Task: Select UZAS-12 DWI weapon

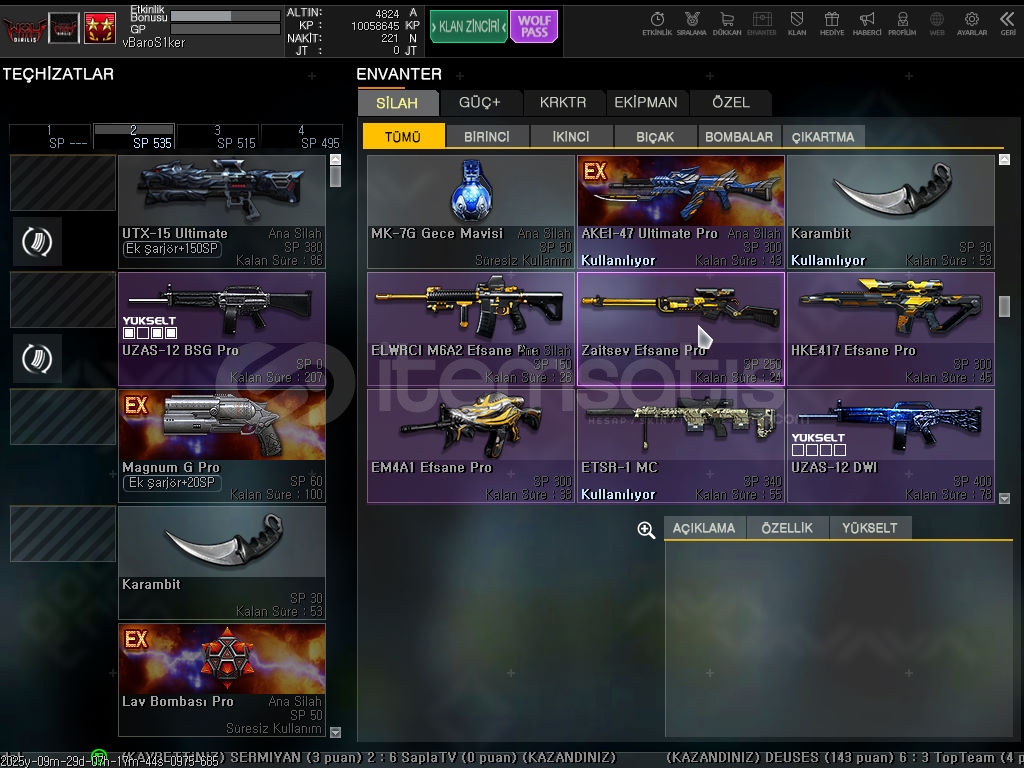Action: (x=891, y=446)
